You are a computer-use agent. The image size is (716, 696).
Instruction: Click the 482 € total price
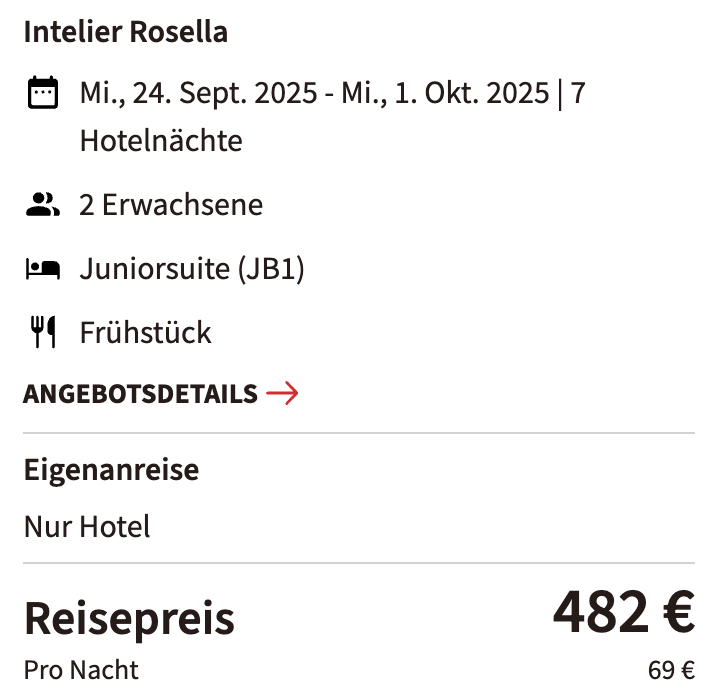(x=624, y=612)
